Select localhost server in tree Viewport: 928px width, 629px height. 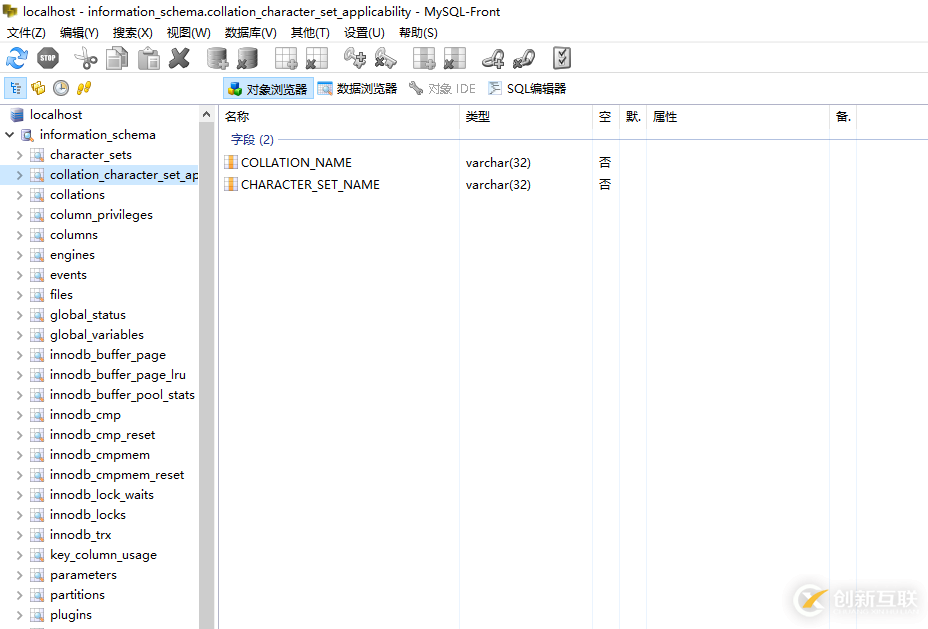(x=56, y=115)
